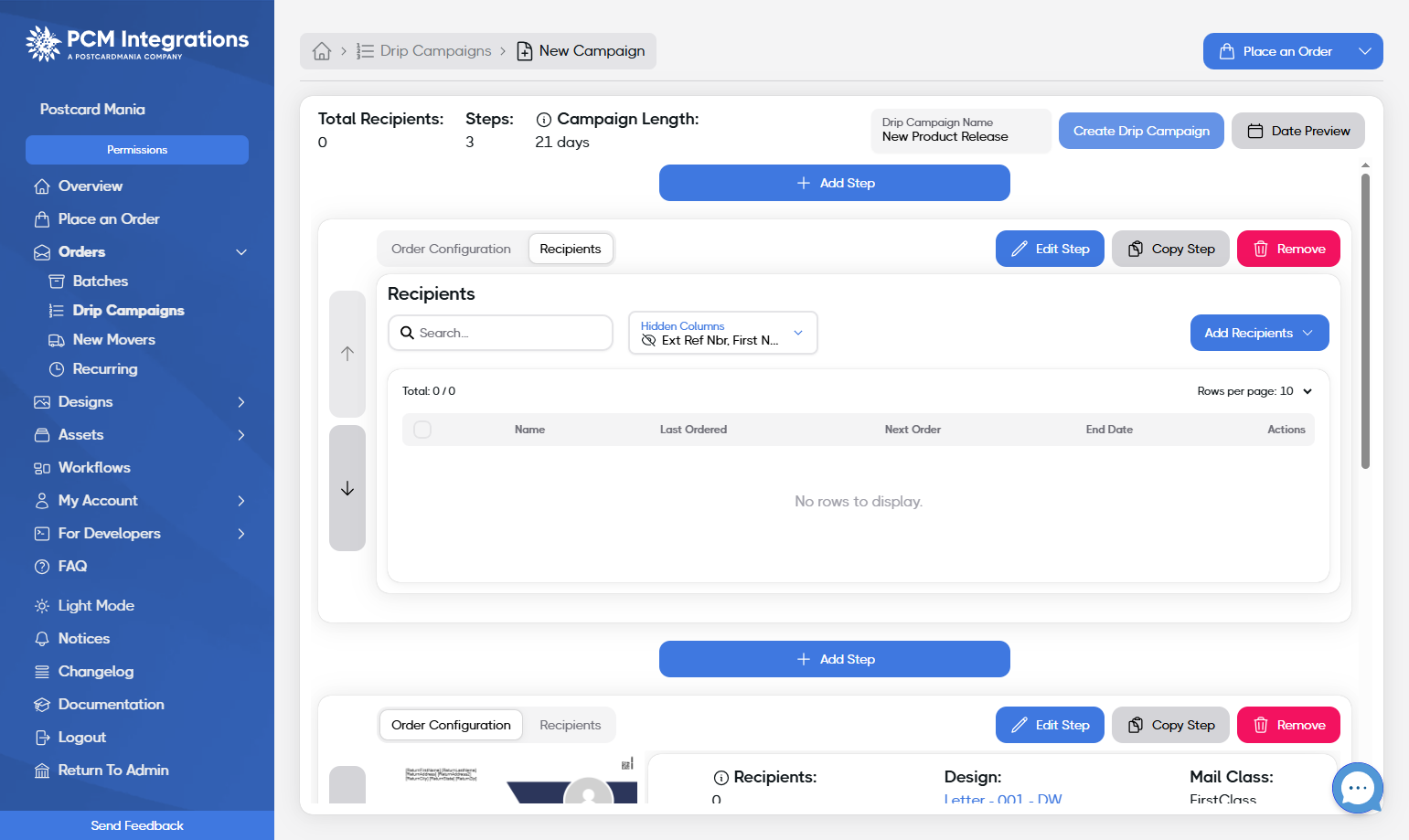Open the Place an Order top button
Image resolution: width=1409 pixels, height=840 pixels.
(x=1276, y=51)
